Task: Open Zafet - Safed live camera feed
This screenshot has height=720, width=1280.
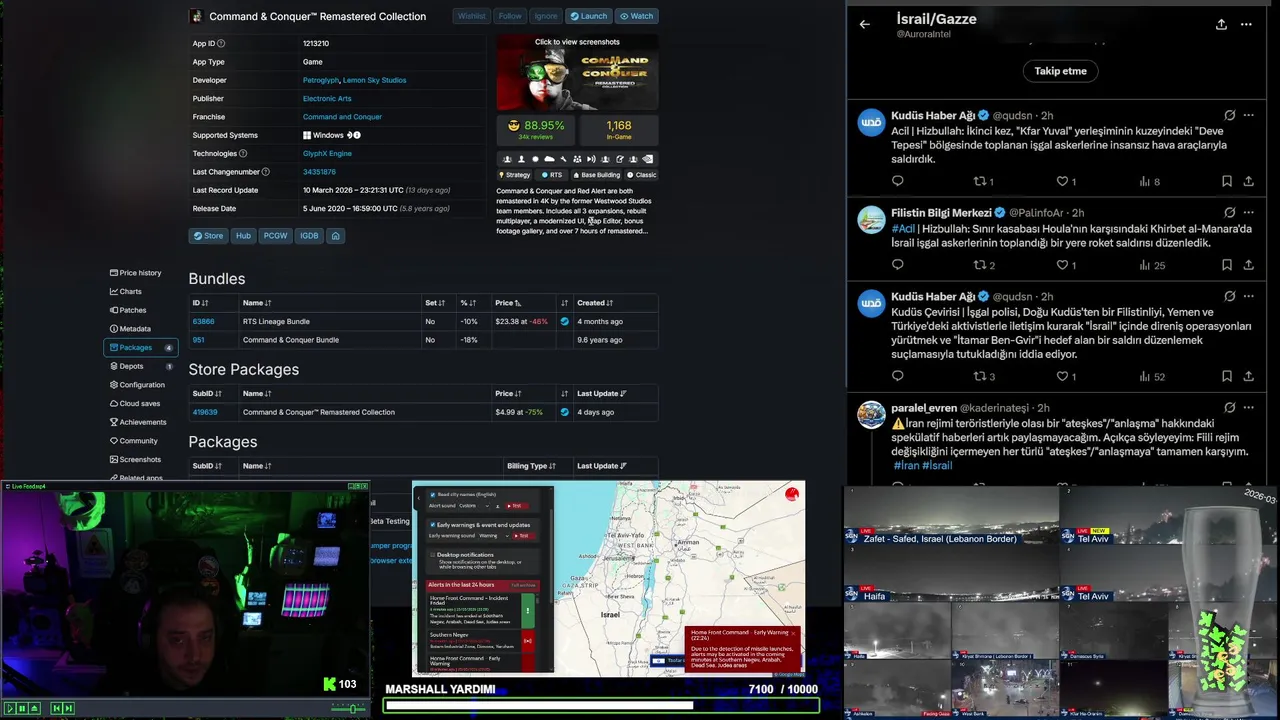Action: coord(951,517)
